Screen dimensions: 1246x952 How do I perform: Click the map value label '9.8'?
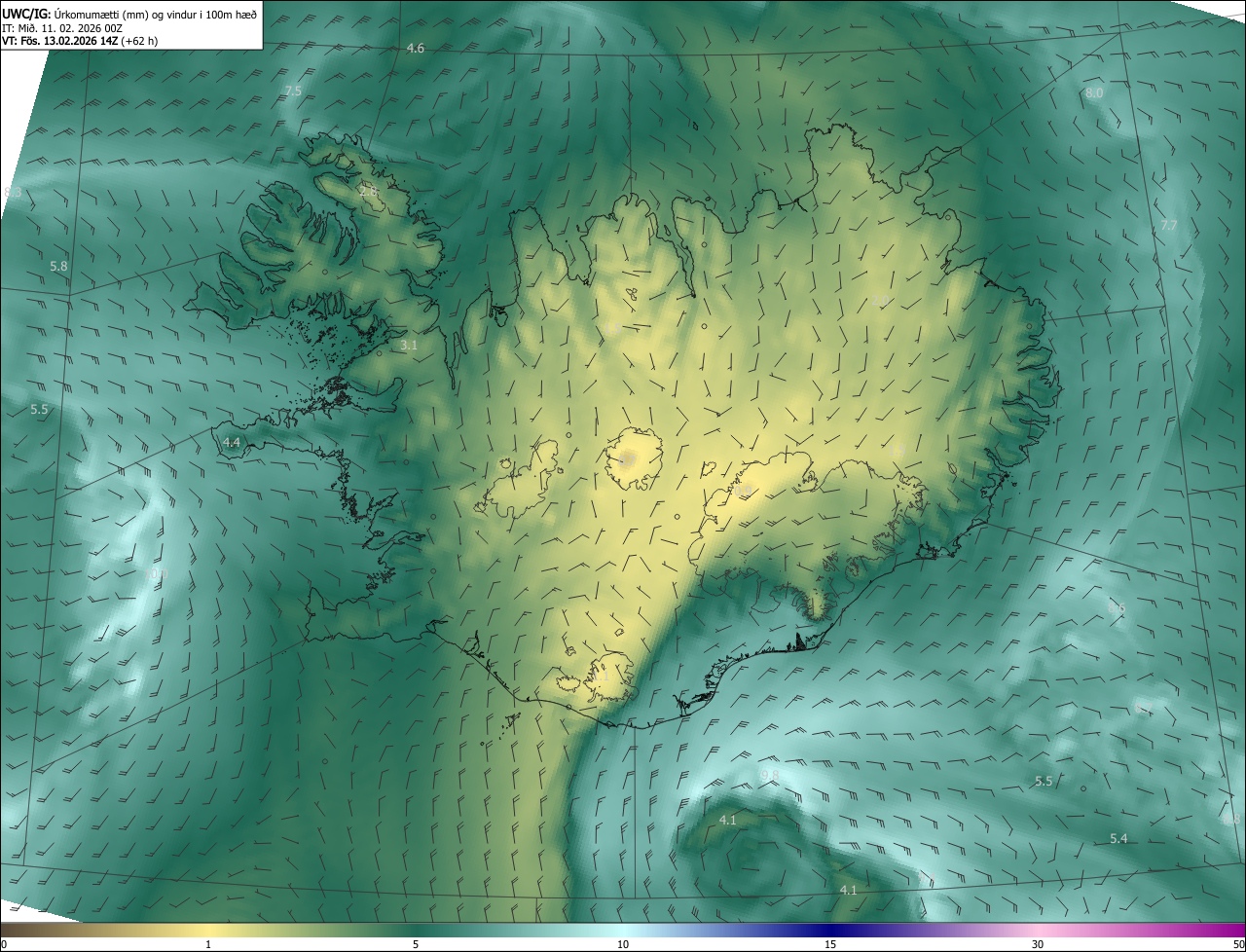pyautogui.click(x=770, y=775)
